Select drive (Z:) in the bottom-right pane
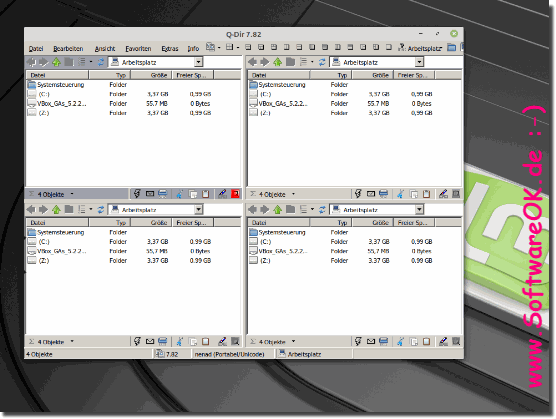The height and width of the screenshot is (419, 556). pos(260,260)
